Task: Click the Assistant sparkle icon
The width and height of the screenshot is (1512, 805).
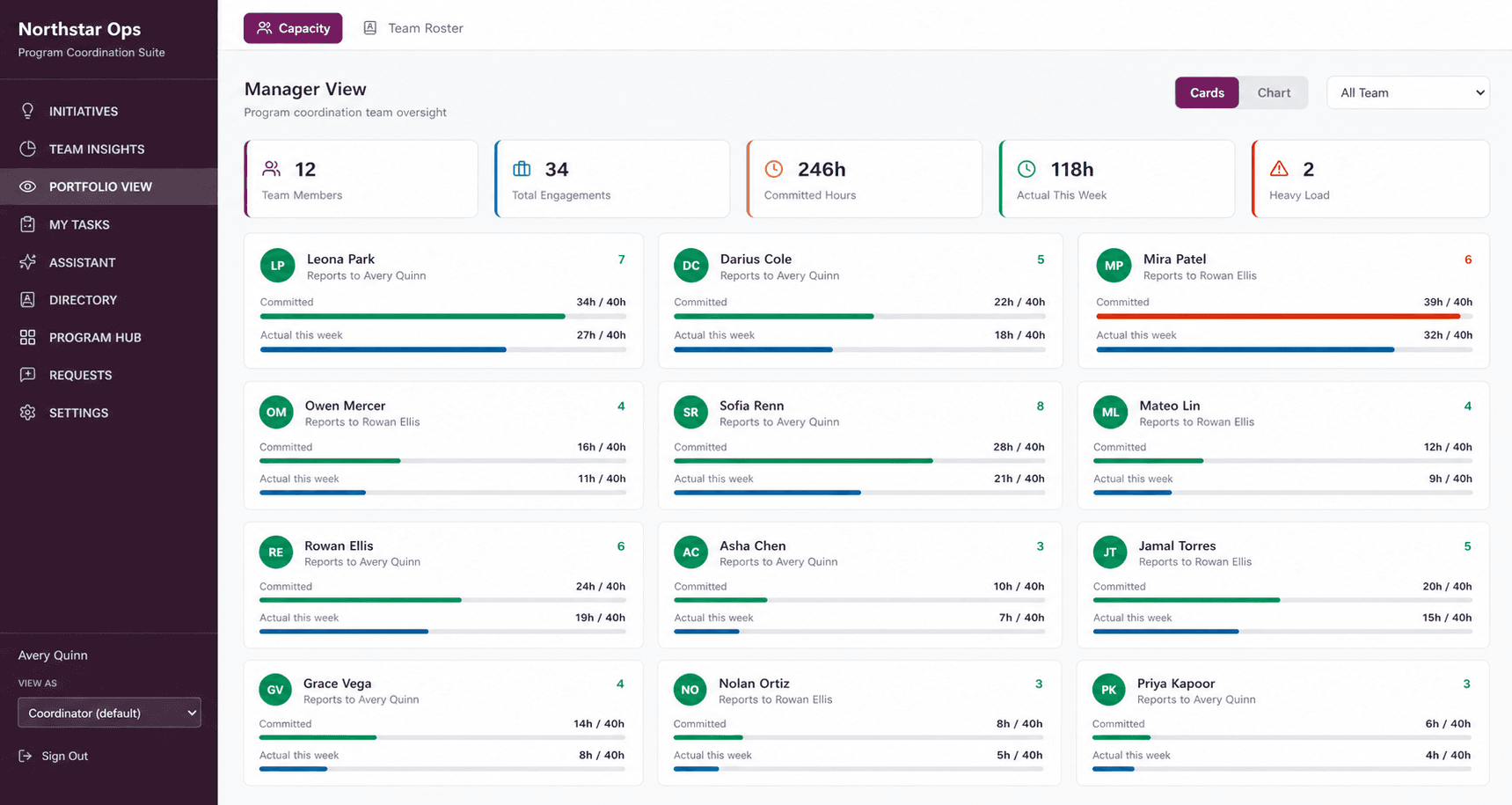Action: pyautogui.click(x=27, y=262)
